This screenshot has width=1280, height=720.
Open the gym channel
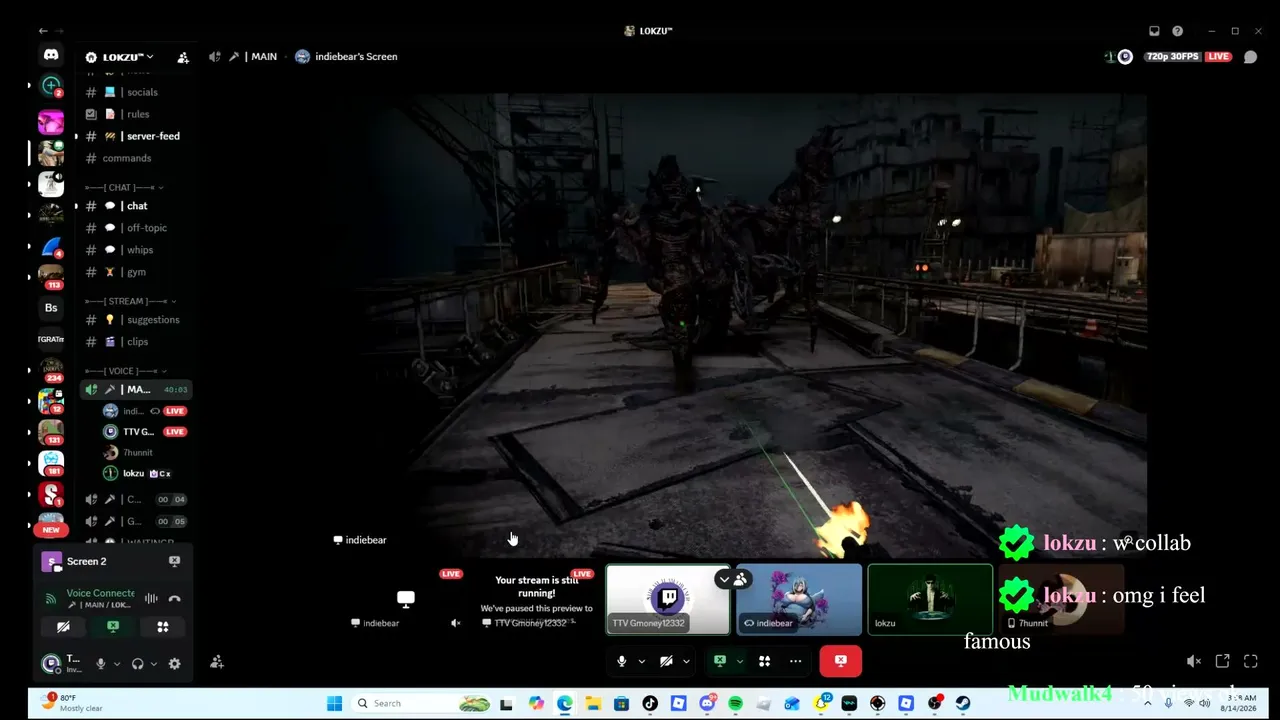click(137, 272)
